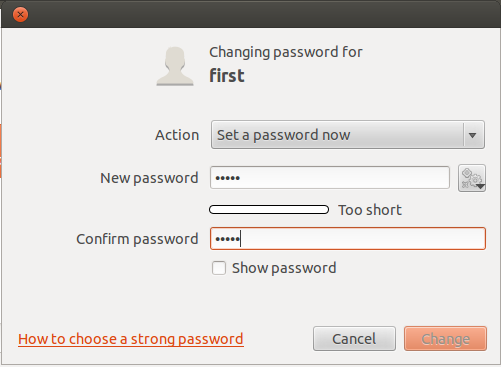
Task: Expand the Action dropdown arrow
Action: 472,135
